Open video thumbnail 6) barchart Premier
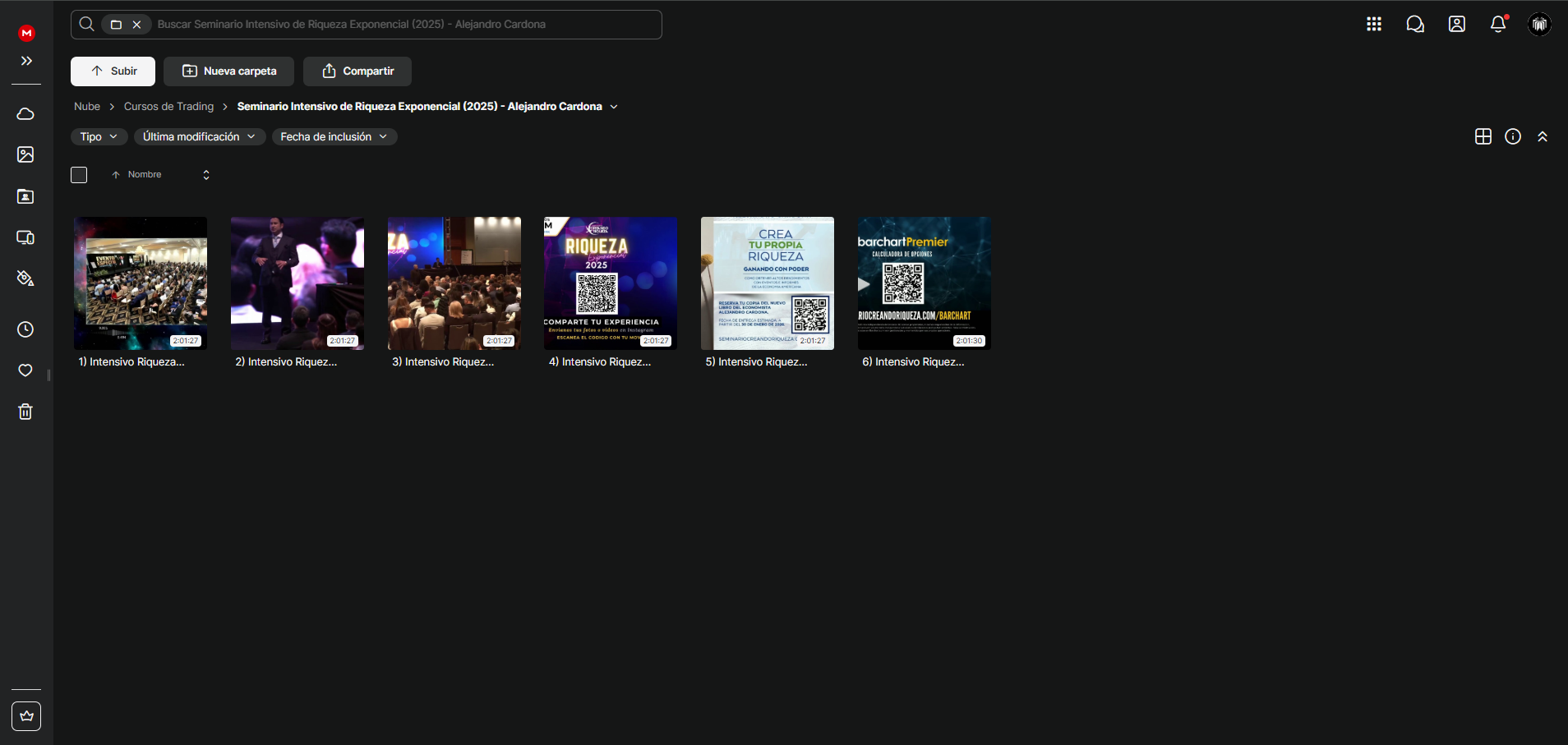The height and width of the screenshot is (745, 1568). 925,283
